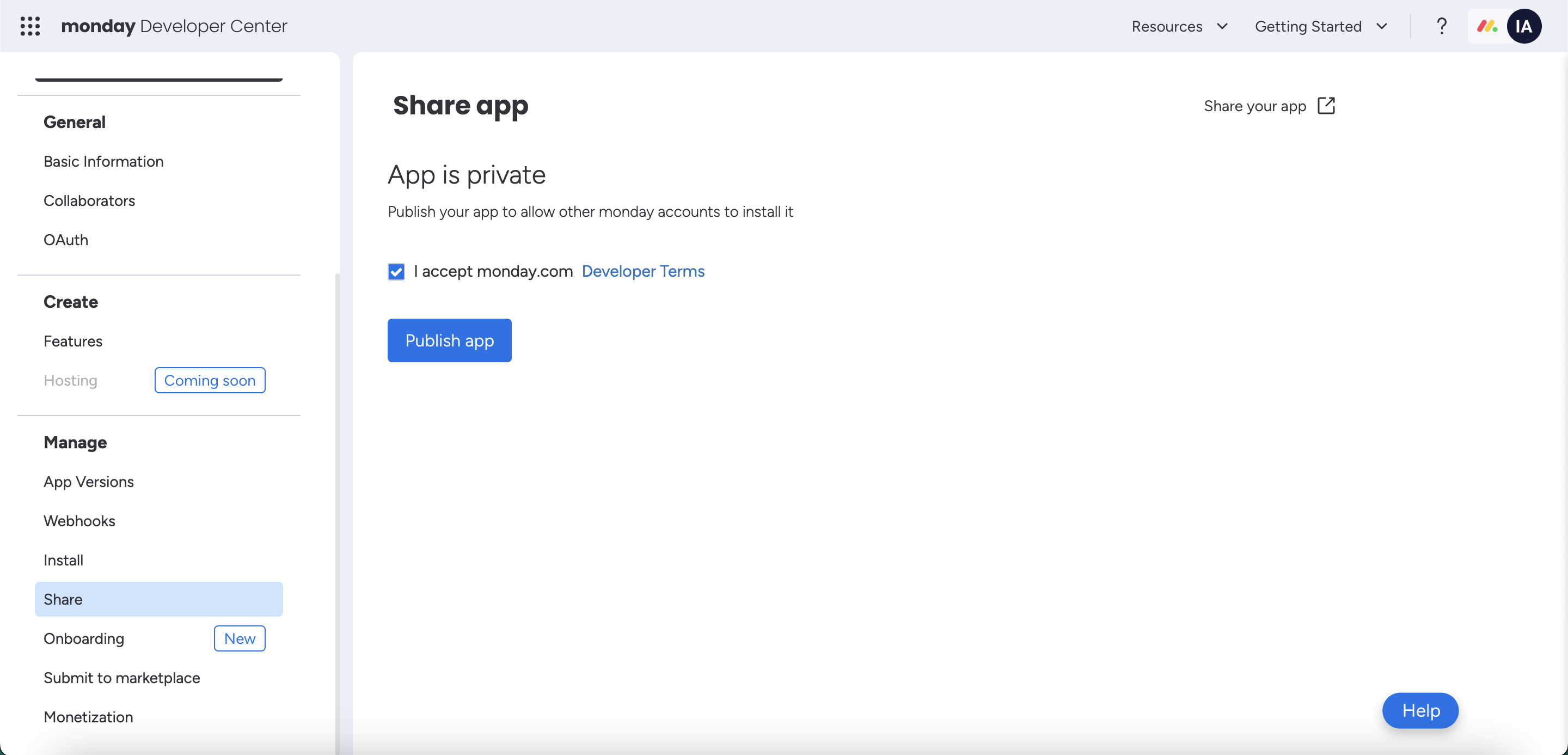Click the Publish app button
The image size is (1568, 755).
tap(449, 340)
